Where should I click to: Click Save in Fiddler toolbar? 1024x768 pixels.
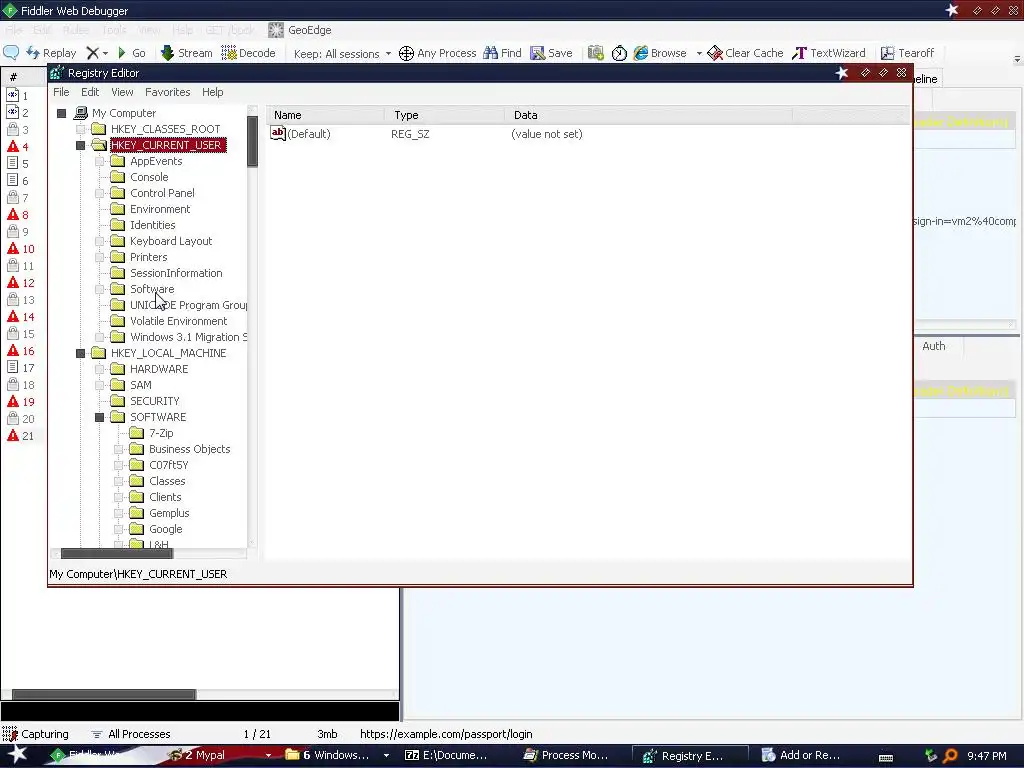(x=551, y=53)
